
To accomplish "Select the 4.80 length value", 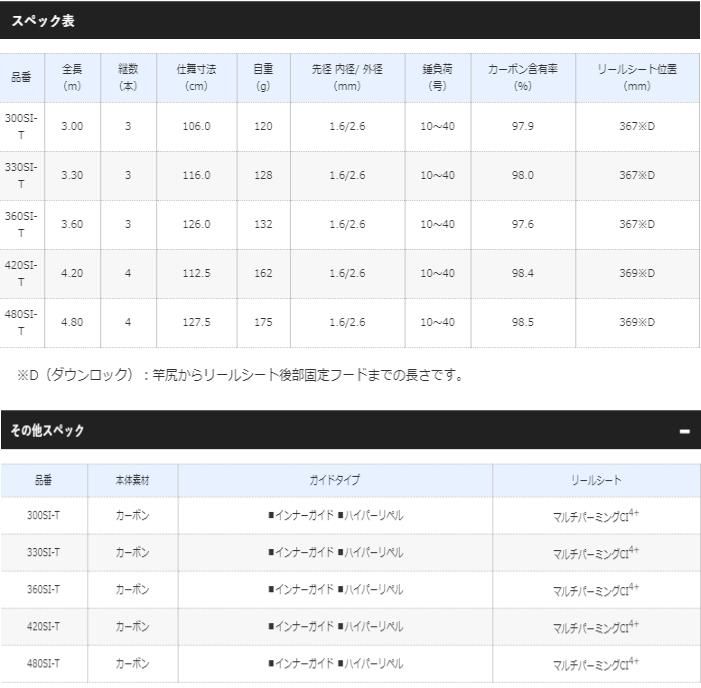I will (x=72, y=322).
